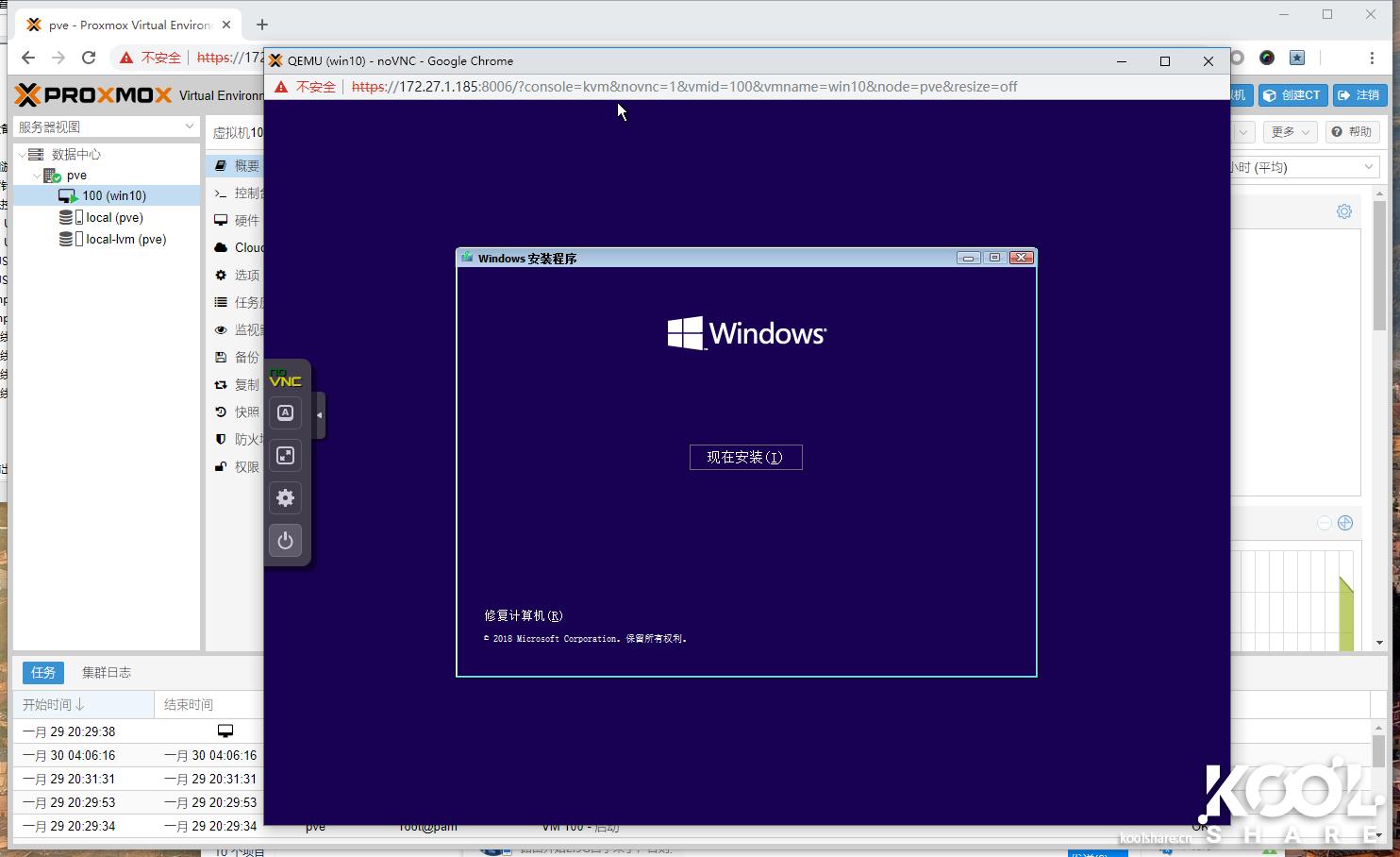Click the chart settings gear icon
Viewport: 1400px width, 857px height.
pos(1344,211)
